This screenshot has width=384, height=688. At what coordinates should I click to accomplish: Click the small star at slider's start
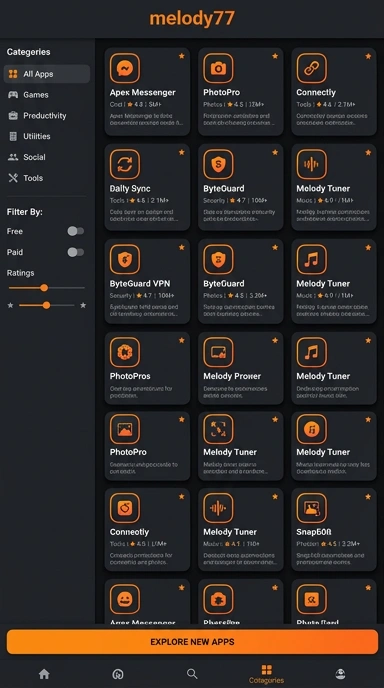pos(11,305)
